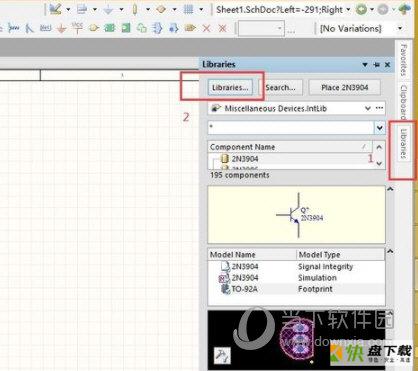The height and width of the screenshot is (371, 418).
Task: Select the Place Sheet Entry tool
Action: pos(126,29)
